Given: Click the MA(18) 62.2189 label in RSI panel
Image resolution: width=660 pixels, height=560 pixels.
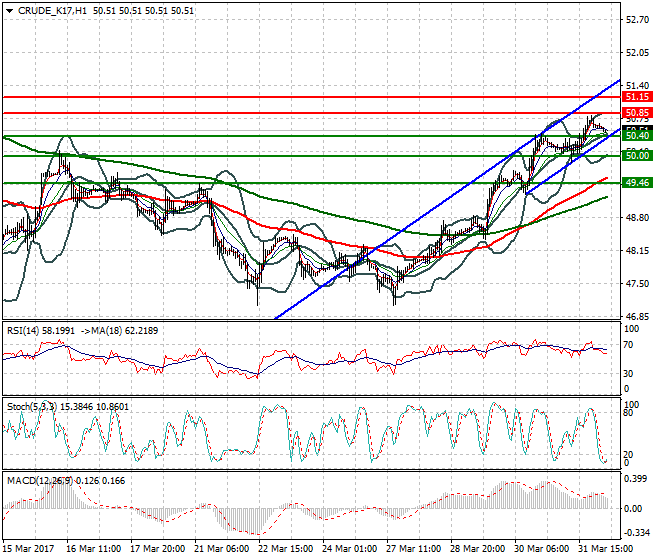Looking at the screenshot, I should (x=126, y=331).
